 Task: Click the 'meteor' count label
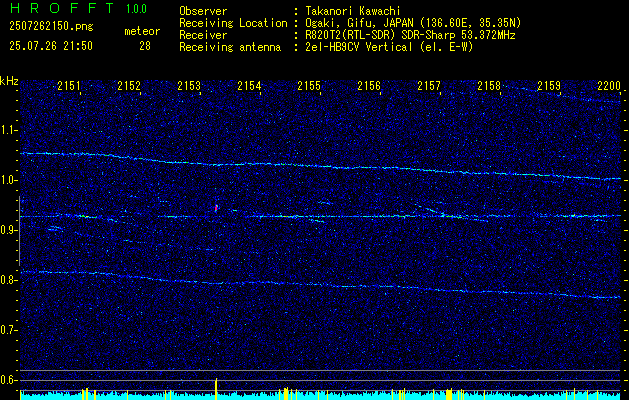coord(142,31)
